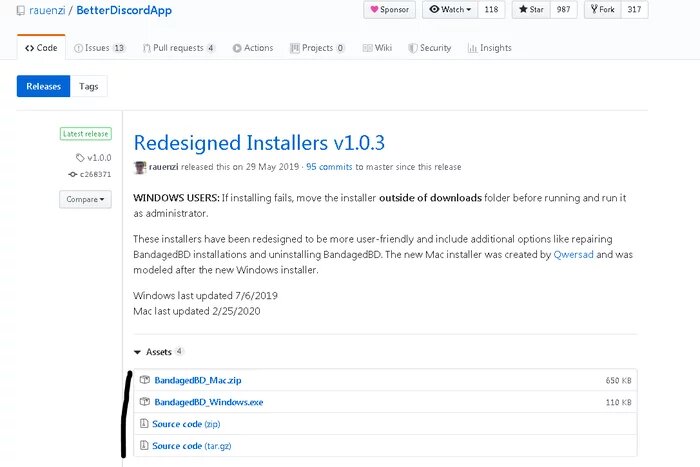700x467 pixels.
Task: Download BandagedBD_Mac.zip
Action: tap(198, 380)
